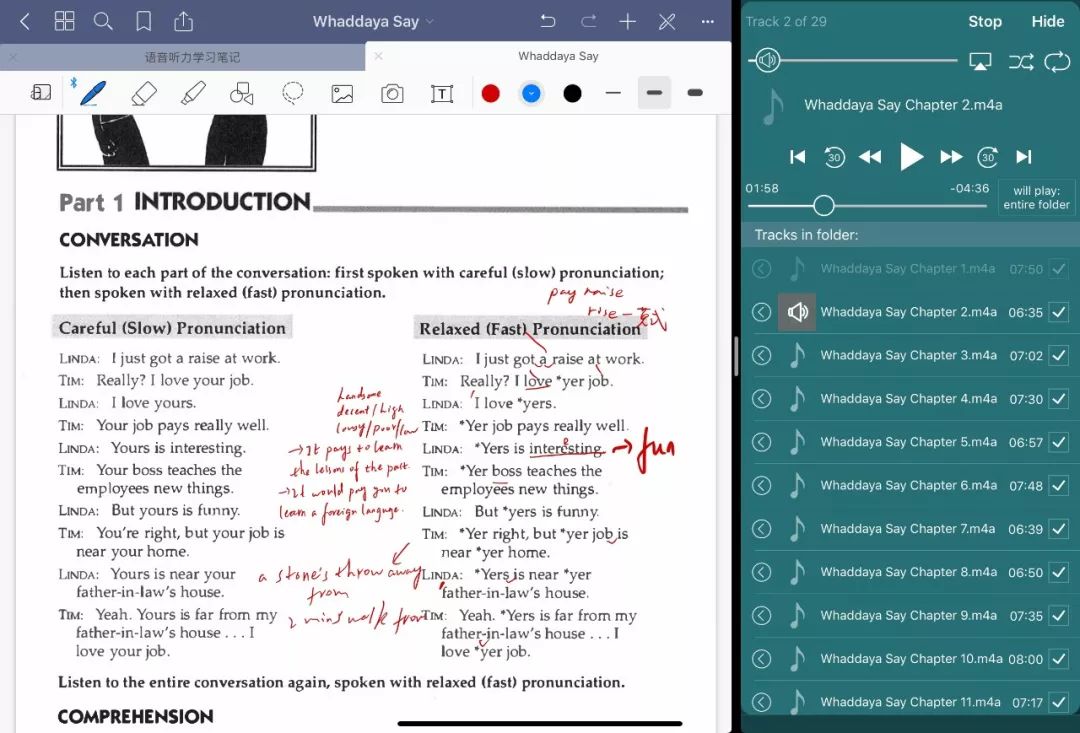Play the Whaddaya Say Chapter 5 track
Viewport: 1080px width, 733px height.
point(908,442)
